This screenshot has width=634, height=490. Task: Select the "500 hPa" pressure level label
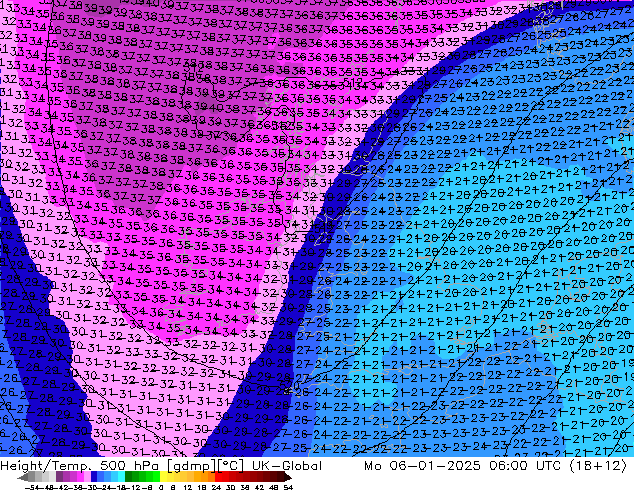(x=129, y=466)
